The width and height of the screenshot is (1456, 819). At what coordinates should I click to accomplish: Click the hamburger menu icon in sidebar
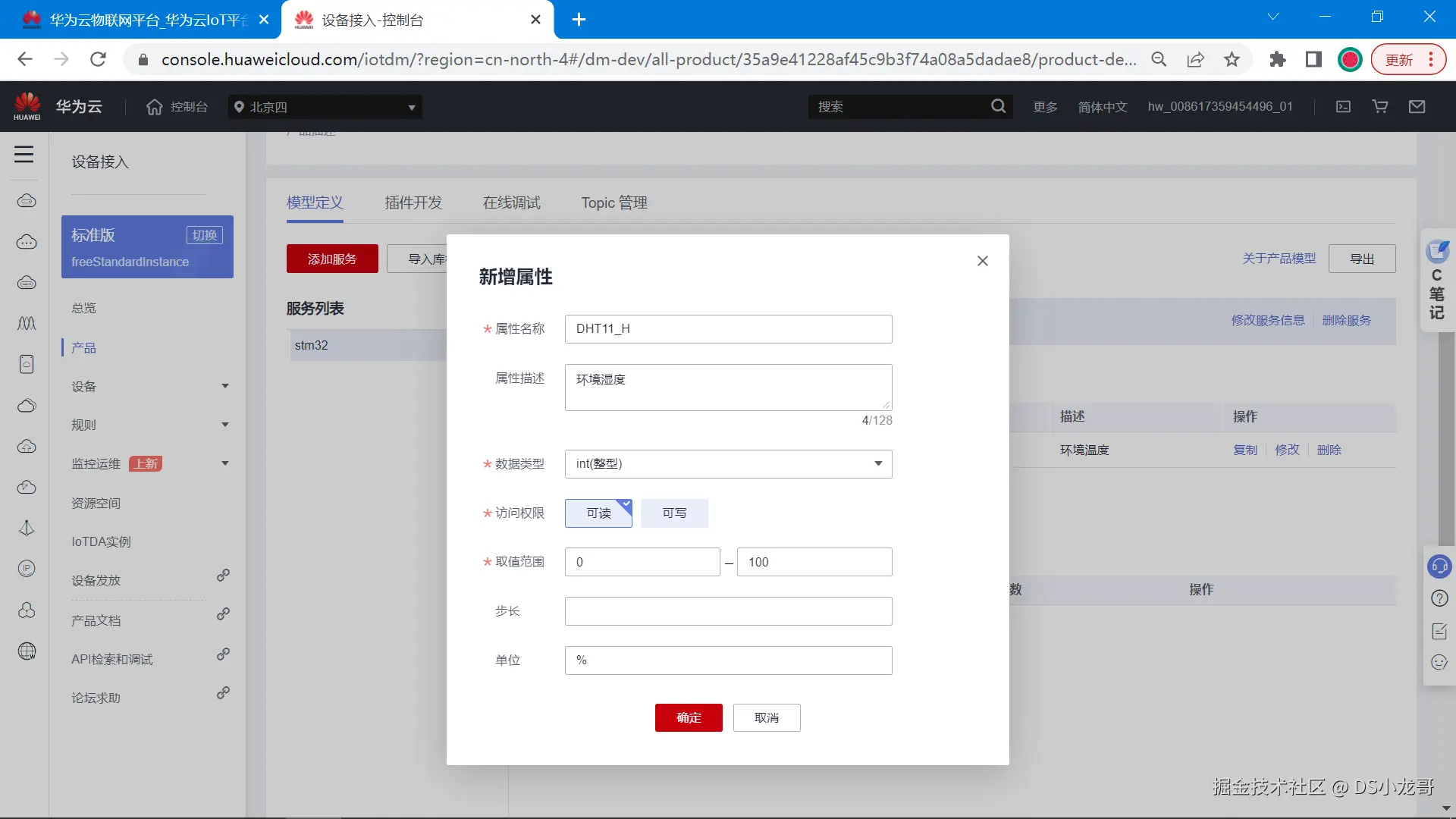[24, 155]
